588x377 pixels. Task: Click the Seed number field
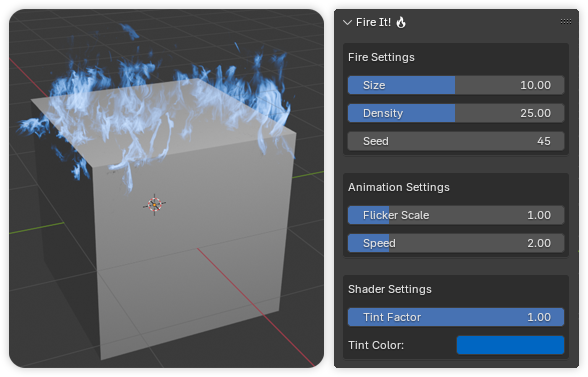[x=456, y=141]
